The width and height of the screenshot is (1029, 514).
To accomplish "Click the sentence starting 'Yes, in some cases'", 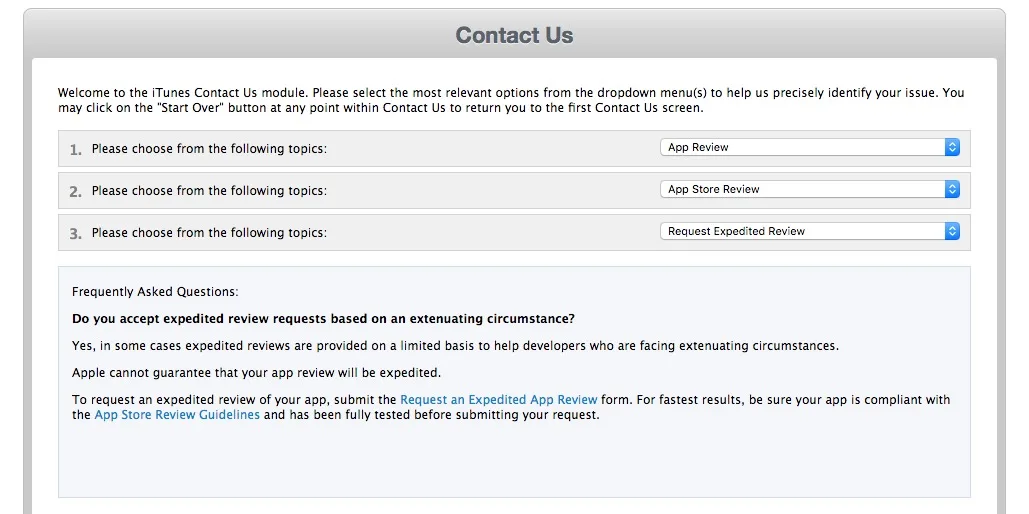I will click(x=455, y=346).
